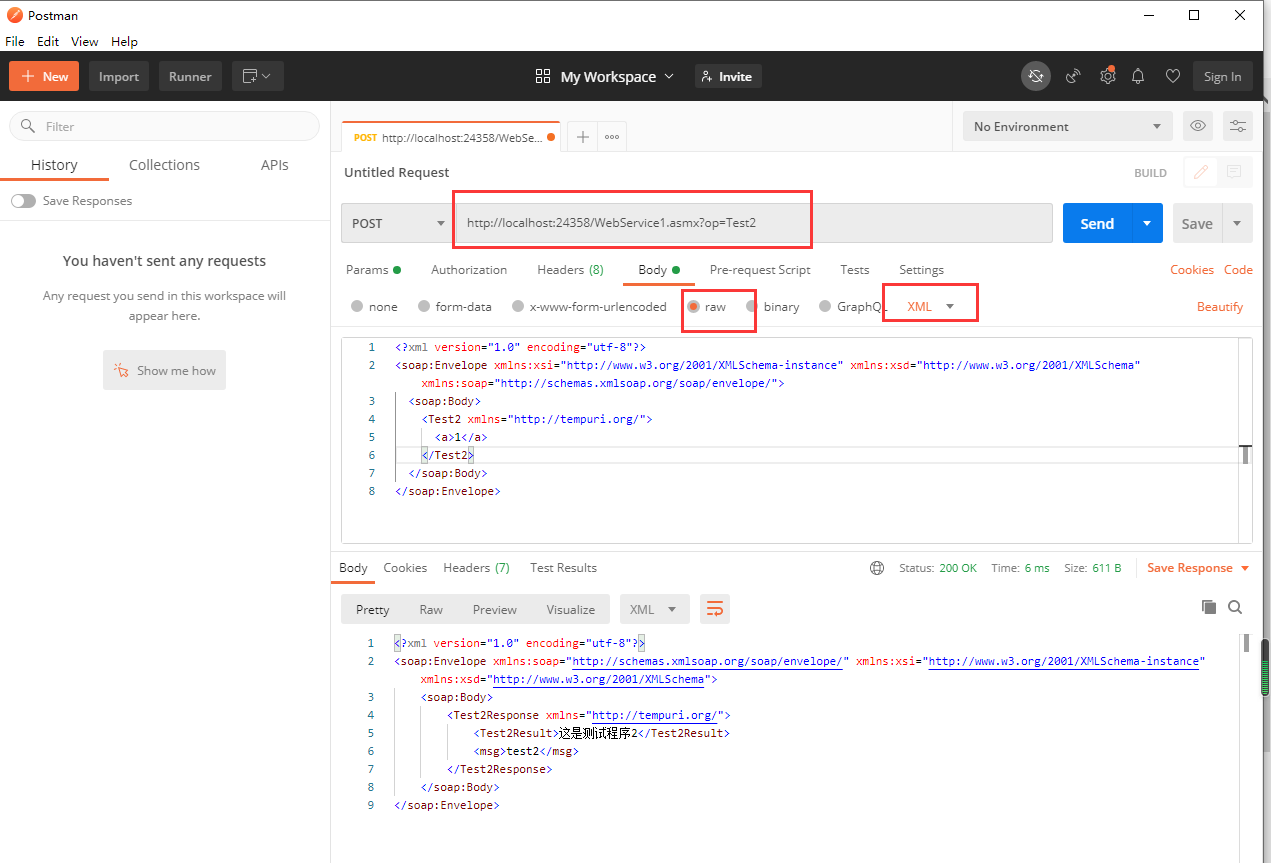Image resolution: width=1271 pixels, height=863 pixels.
Task: Search within response via magnifier icon
Action: click(1235, 606)
